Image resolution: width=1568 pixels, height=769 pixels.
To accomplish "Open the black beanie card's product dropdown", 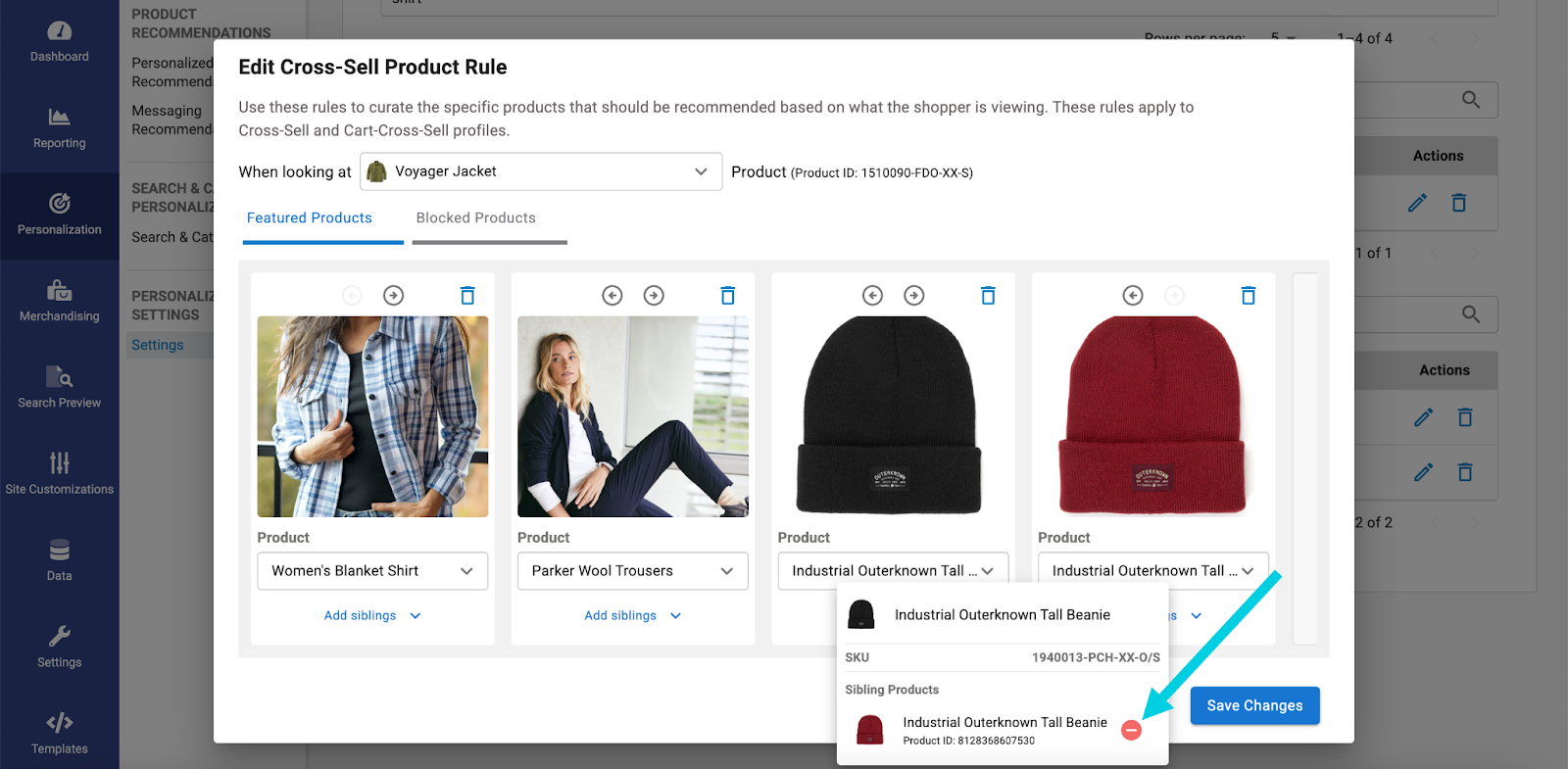I will pyautogui.click(x=893, y=571).
